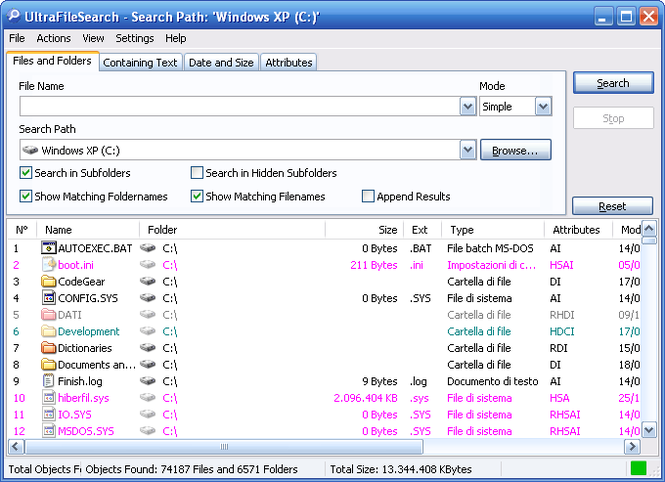The height and width of the screenshot is (482, 665).
Task: Expand the Search Path dropdown
Action: (468, 150)
